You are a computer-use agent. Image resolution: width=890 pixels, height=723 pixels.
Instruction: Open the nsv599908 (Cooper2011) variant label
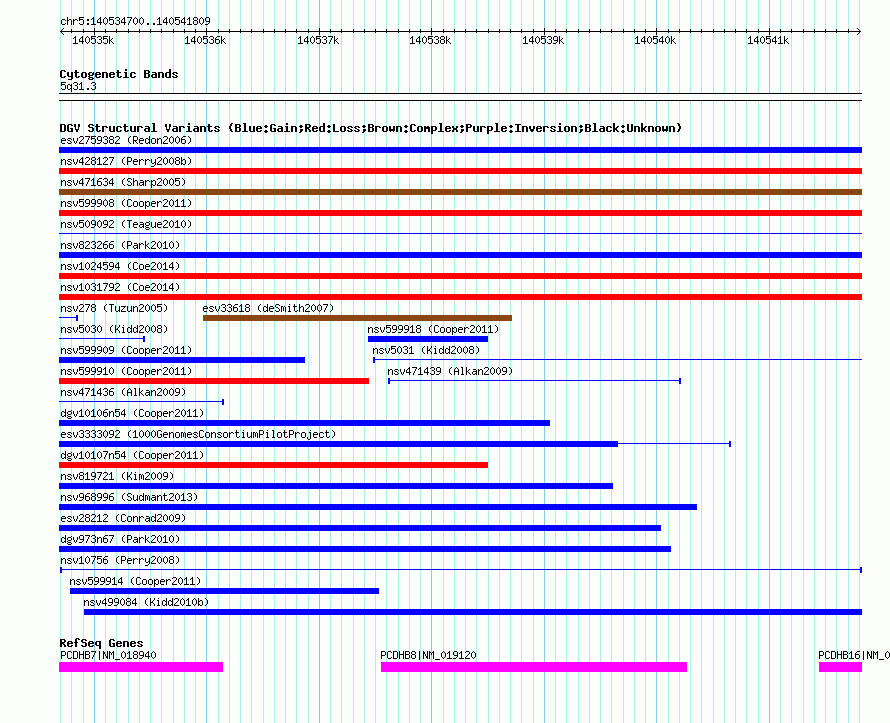[x=126, y=203]
